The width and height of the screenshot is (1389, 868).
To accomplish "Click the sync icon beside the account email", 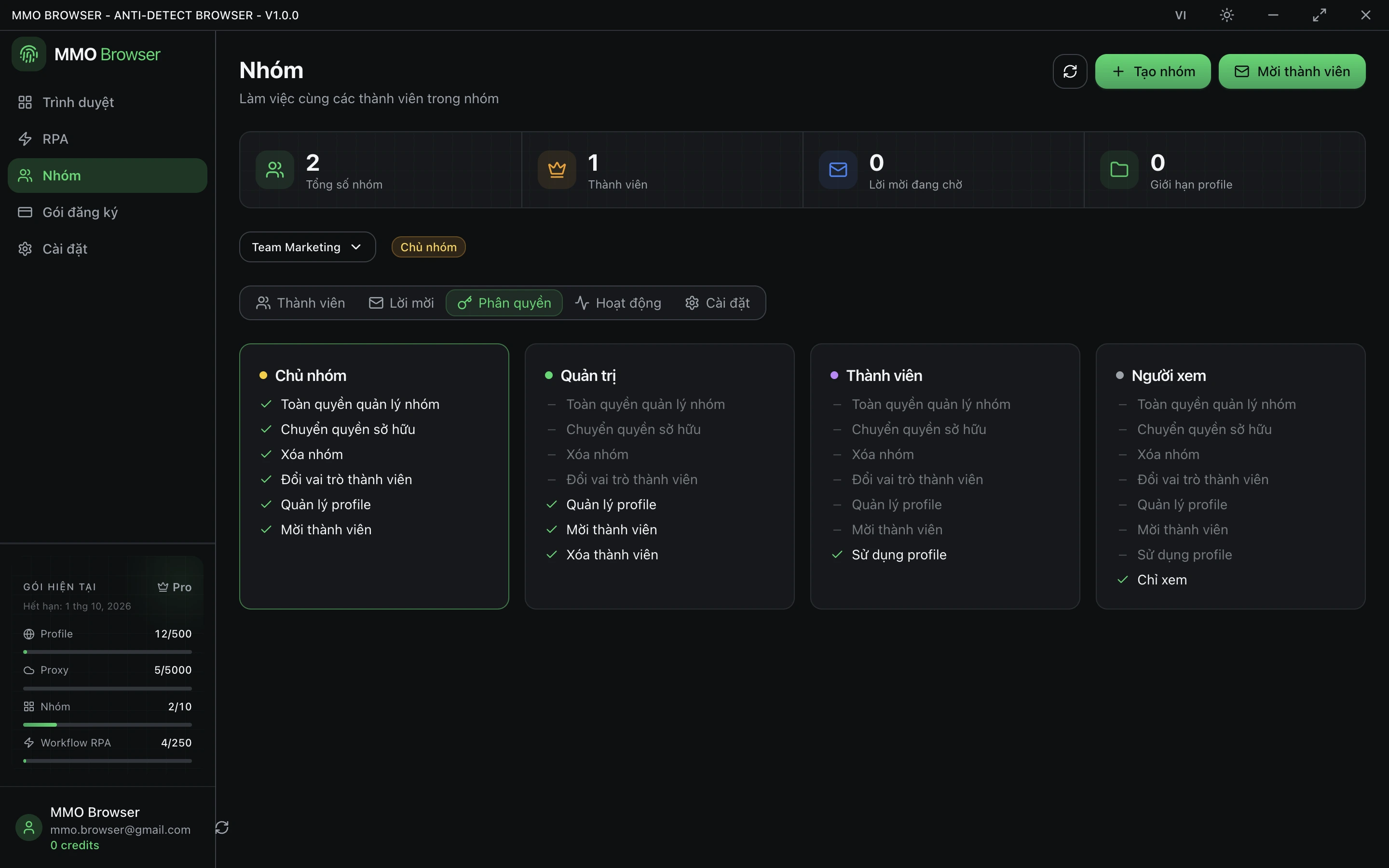I will coord(222,827).
